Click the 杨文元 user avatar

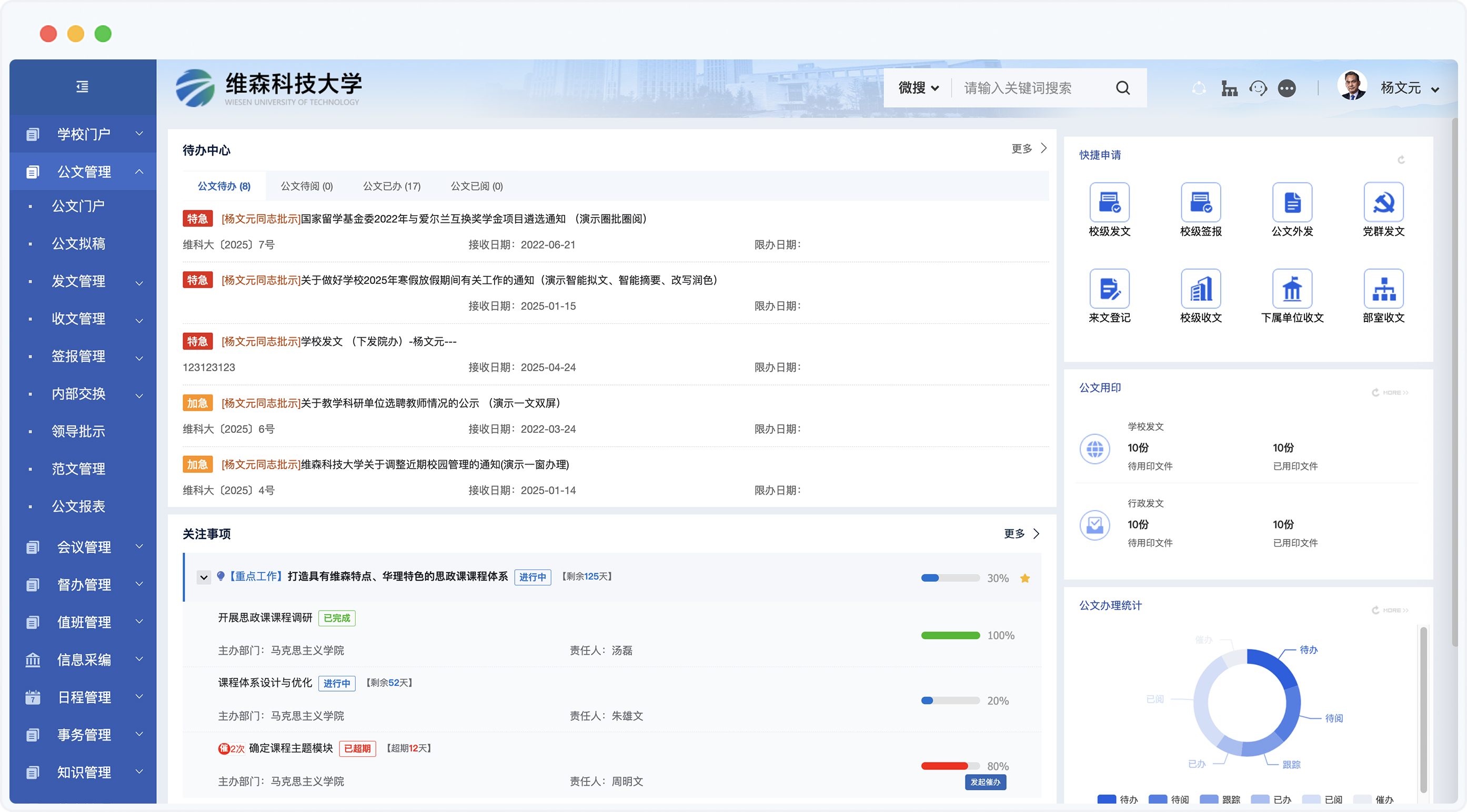(1352, 86)
